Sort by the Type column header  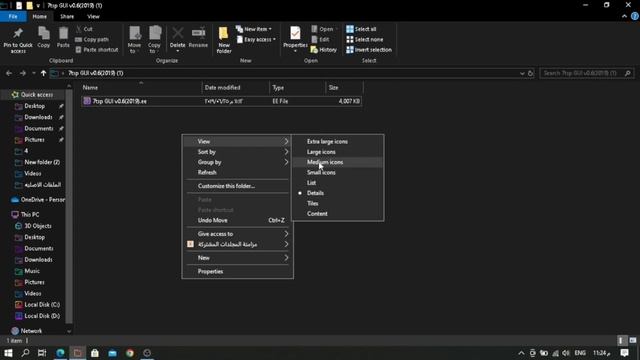[298, 87]
